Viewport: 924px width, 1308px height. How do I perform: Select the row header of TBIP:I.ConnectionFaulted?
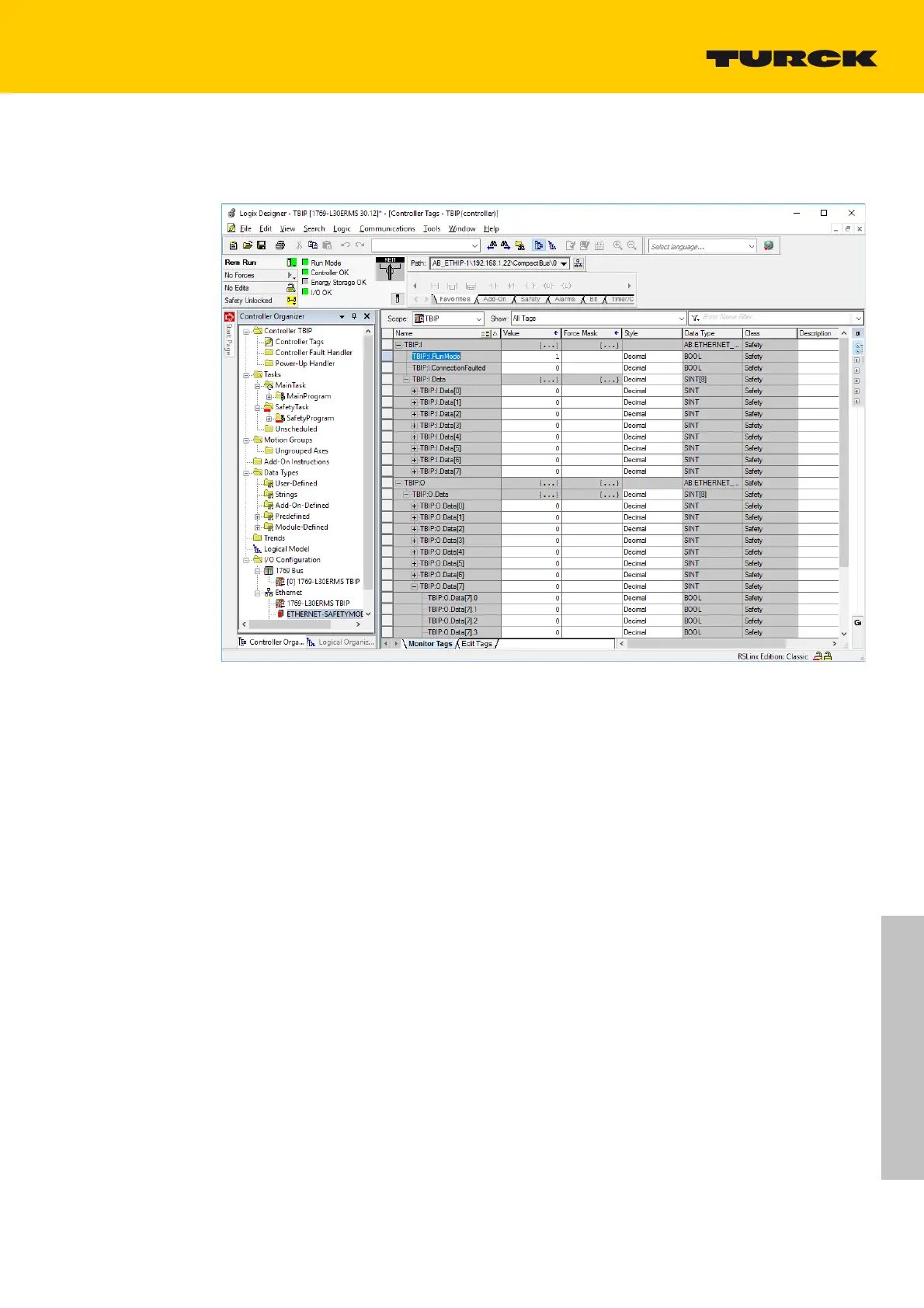click(x=387, y=368)
